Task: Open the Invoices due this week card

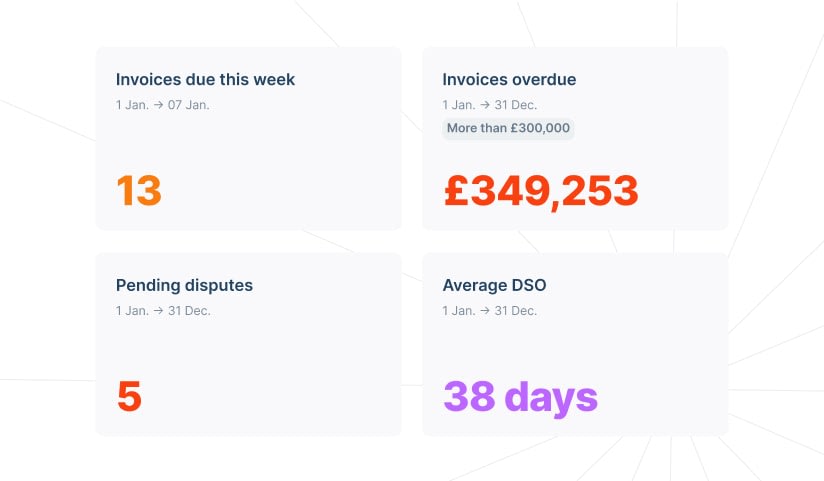Action: click(249, 138)
